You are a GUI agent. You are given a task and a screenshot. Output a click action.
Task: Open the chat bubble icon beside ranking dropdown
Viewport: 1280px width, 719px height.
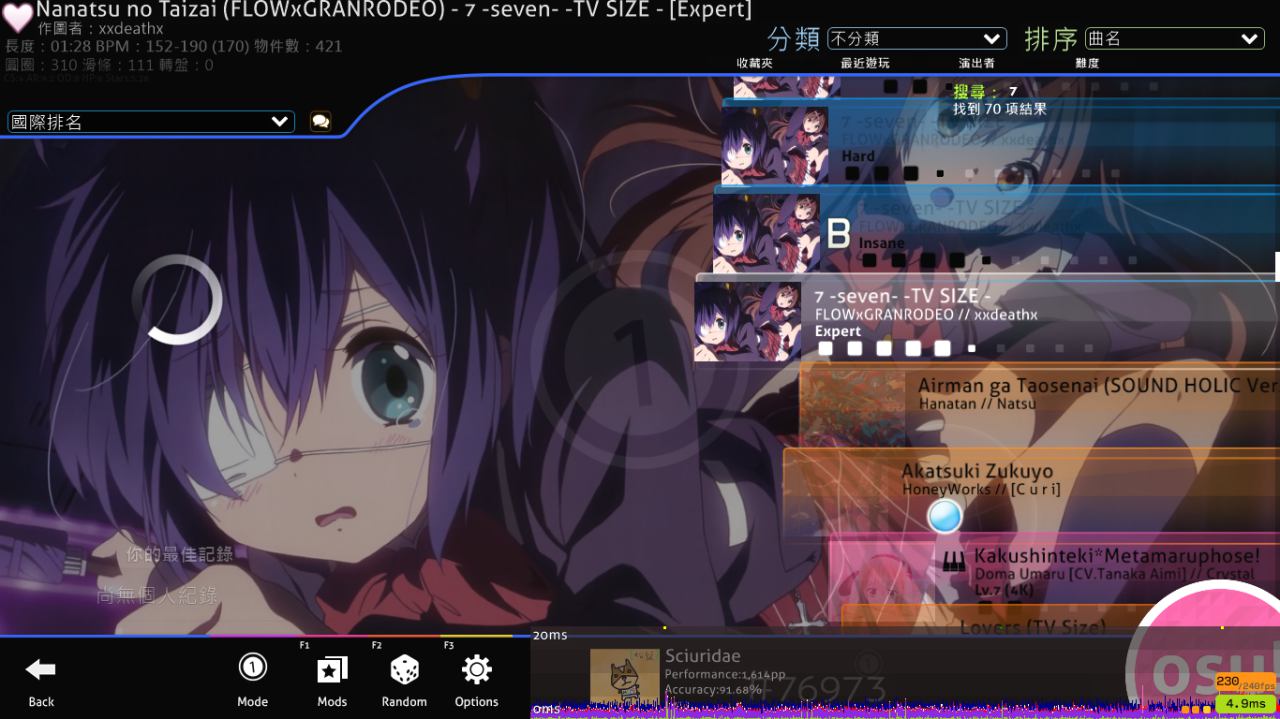tap(320, 121)
